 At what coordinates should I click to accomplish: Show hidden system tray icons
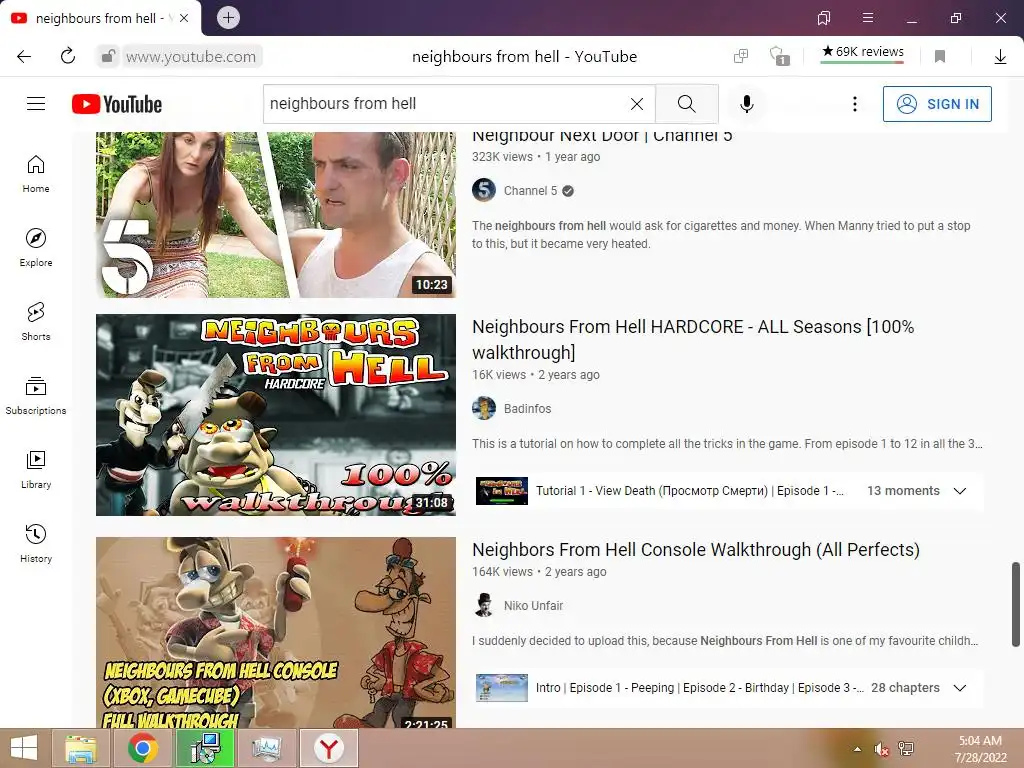[x=857, y=749]
